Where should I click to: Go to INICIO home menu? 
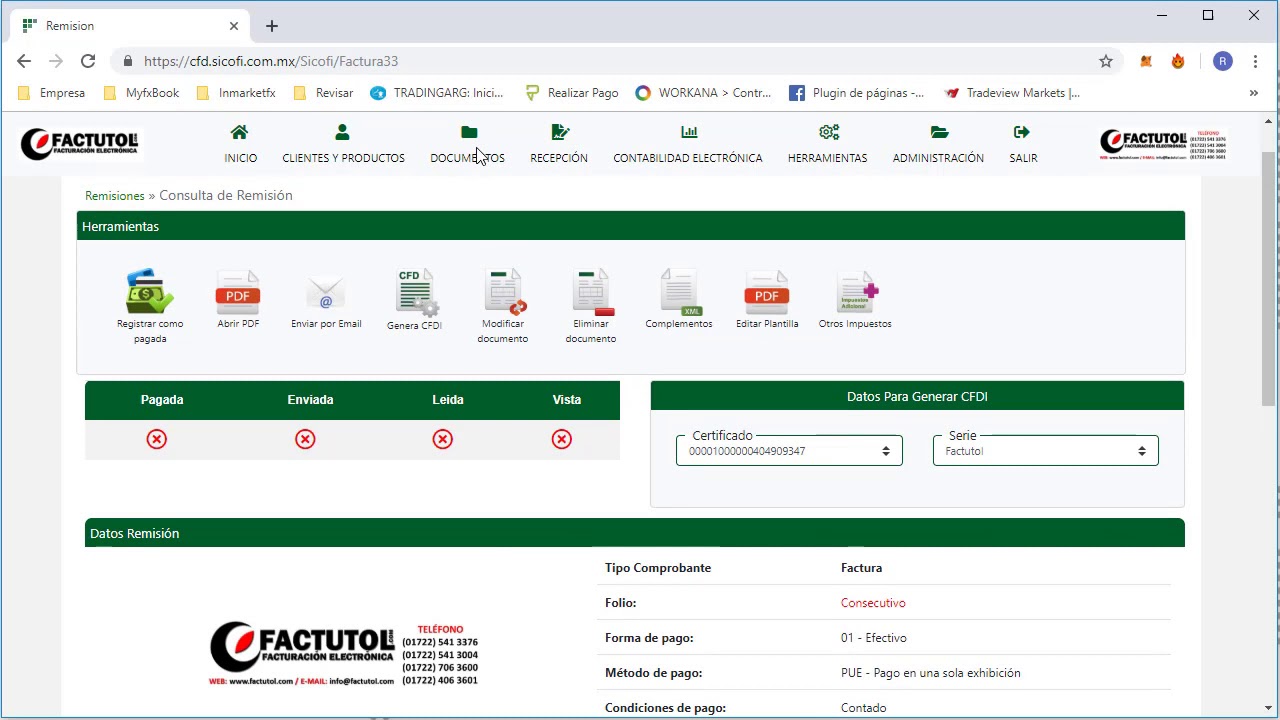pos(240,145)
